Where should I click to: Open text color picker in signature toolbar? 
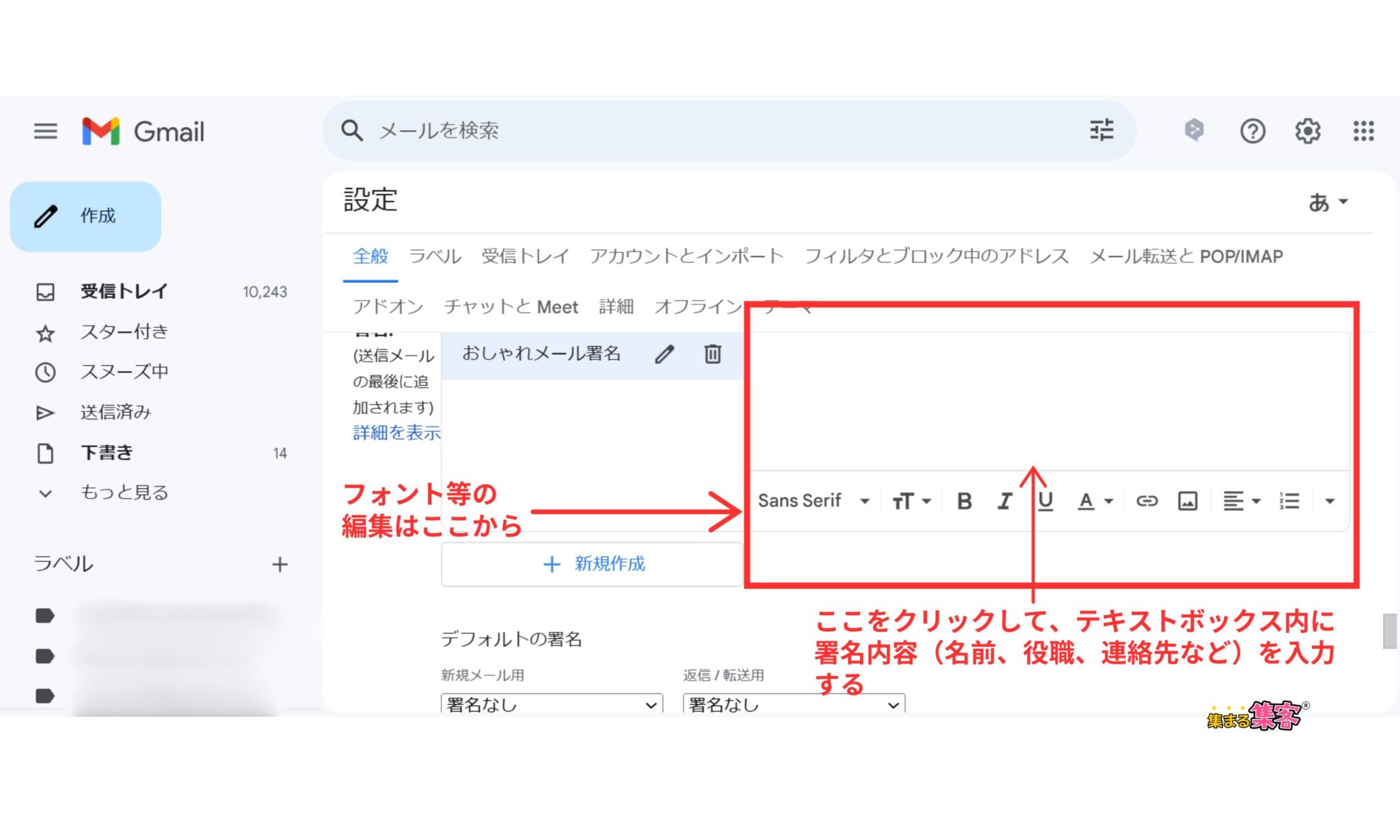[1095, 501]
